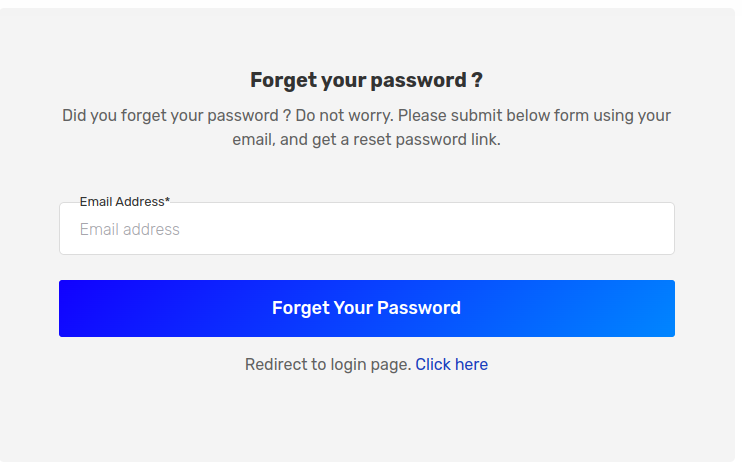
Task: Click empty area inside the email text box
Action: tap(426, 229)
